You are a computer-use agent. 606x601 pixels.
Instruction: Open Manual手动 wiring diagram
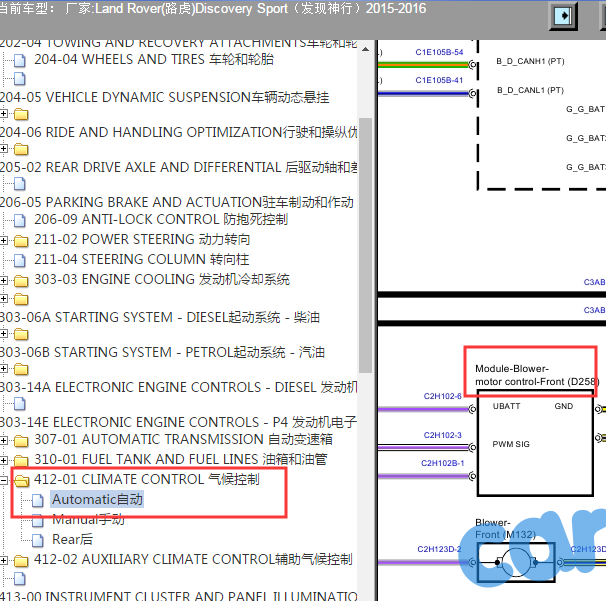coord(88,519)
